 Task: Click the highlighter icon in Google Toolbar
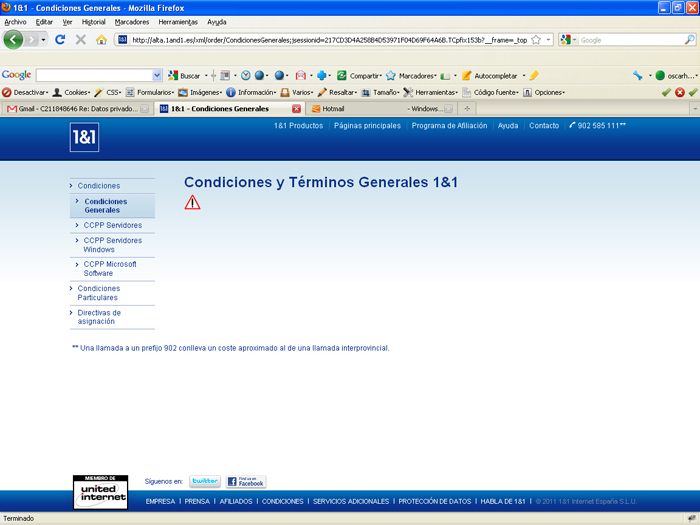[x=534, y=75]
